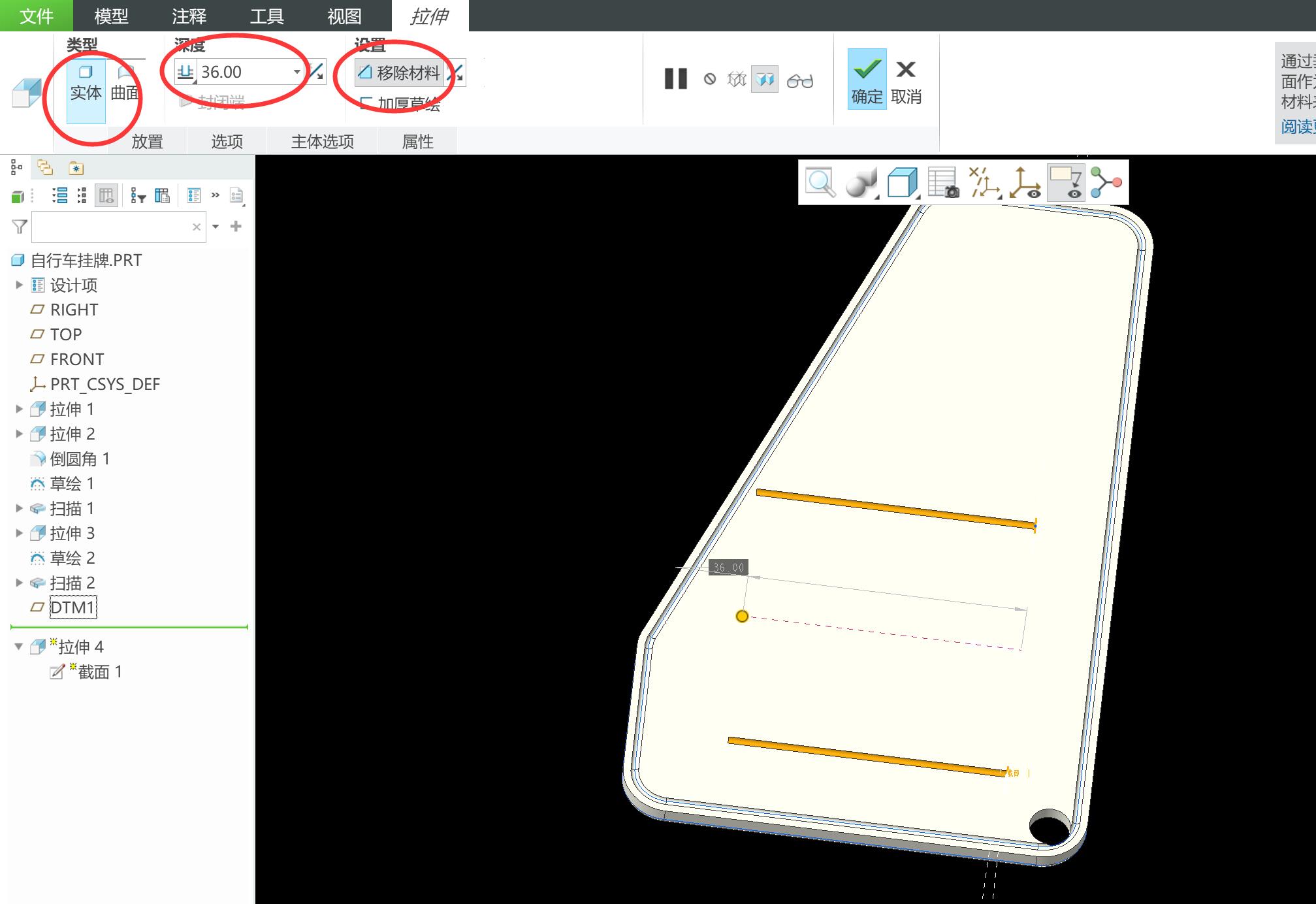Expand the 拉伸 1 tree node
This screenshot has height=904, width=1316.
click(x=19, y=409)
